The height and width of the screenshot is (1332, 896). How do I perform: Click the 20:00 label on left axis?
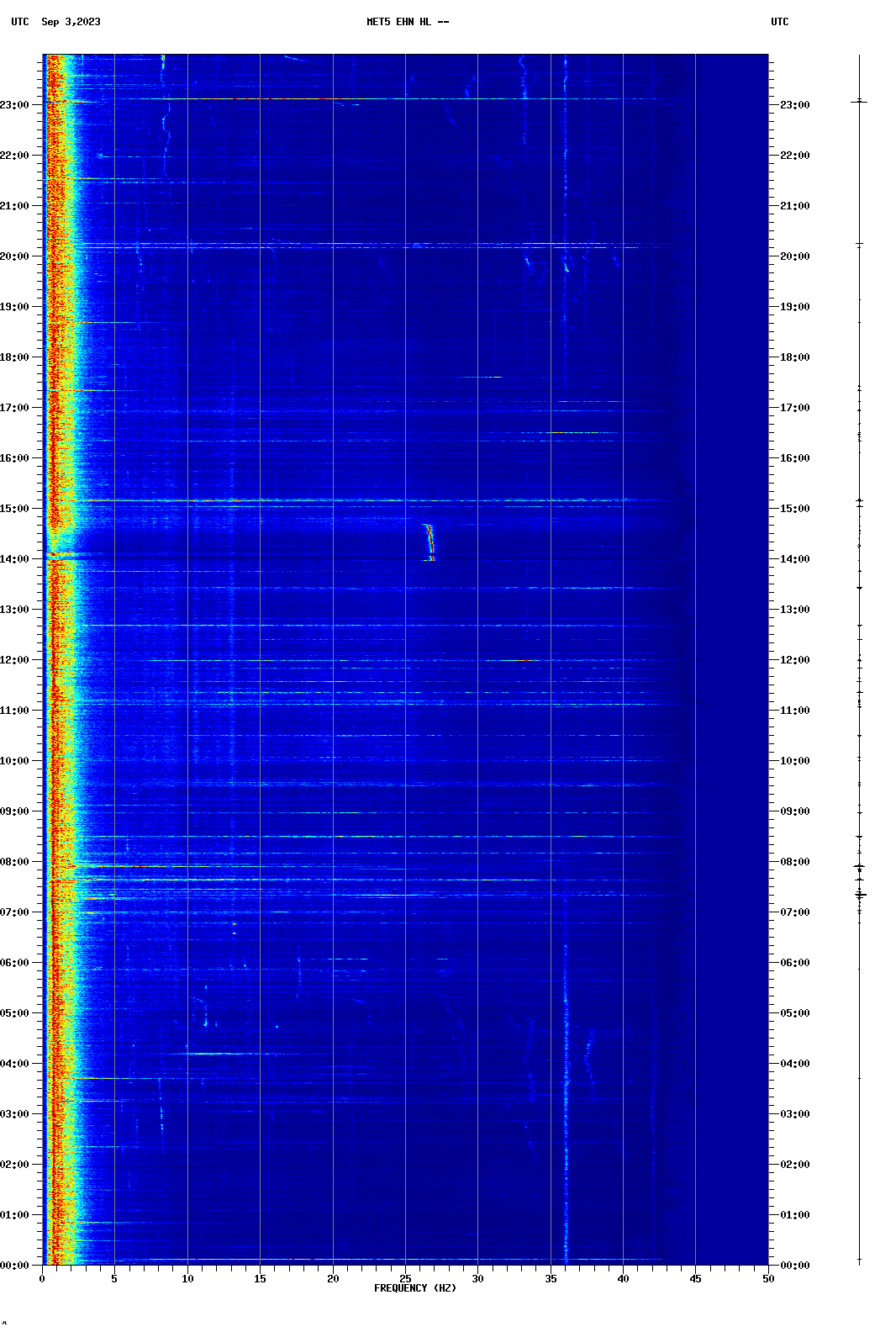coord(15,256)
